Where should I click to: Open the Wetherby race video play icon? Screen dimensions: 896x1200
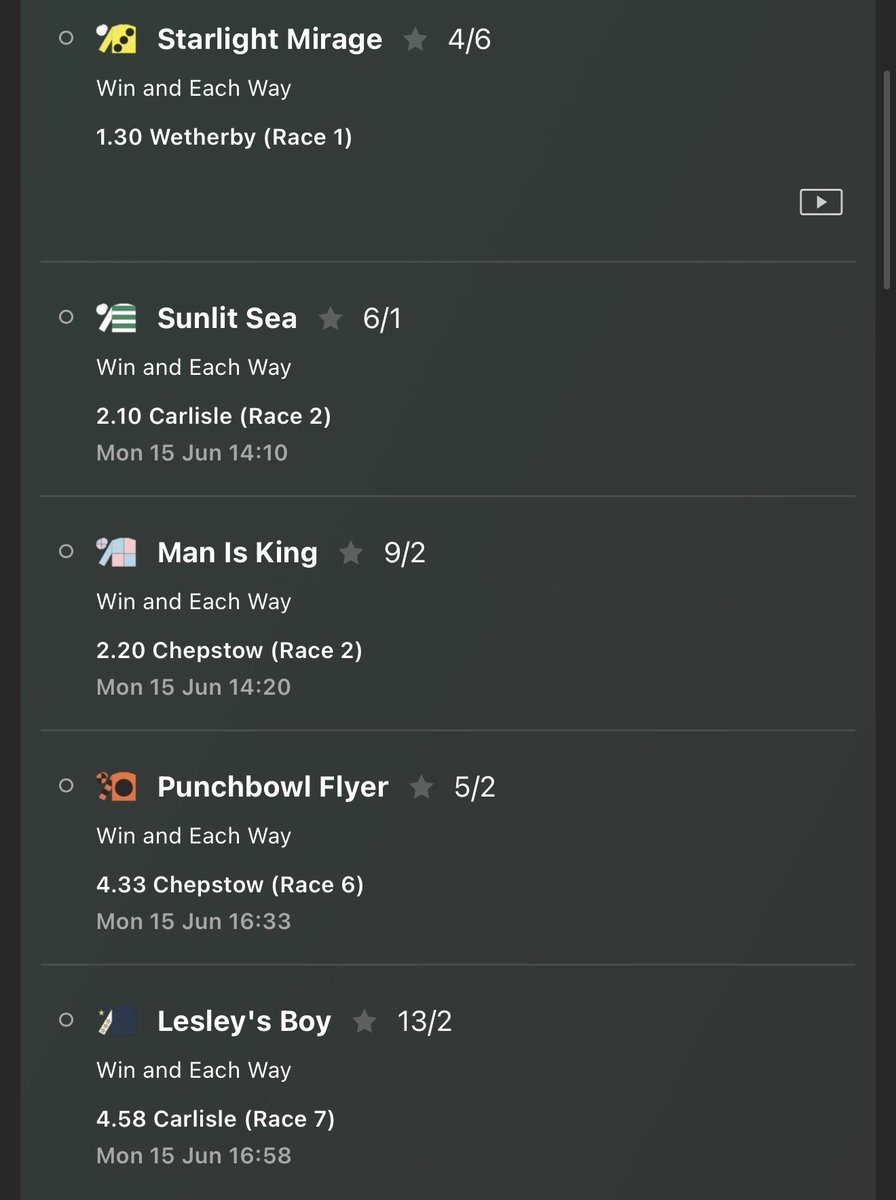(x=821, y=202)
